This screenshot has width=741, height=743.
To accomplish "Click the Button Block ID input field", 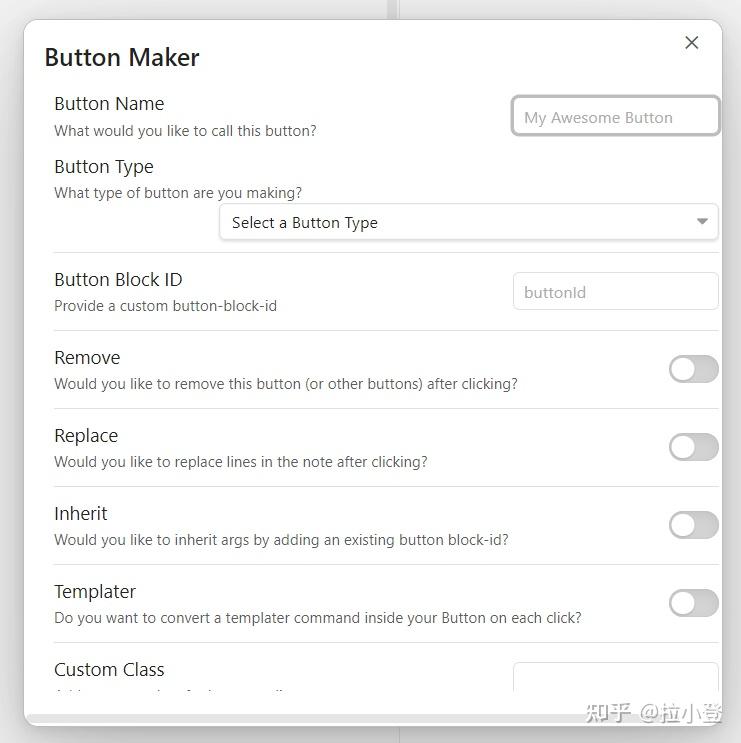I will 615,292.
